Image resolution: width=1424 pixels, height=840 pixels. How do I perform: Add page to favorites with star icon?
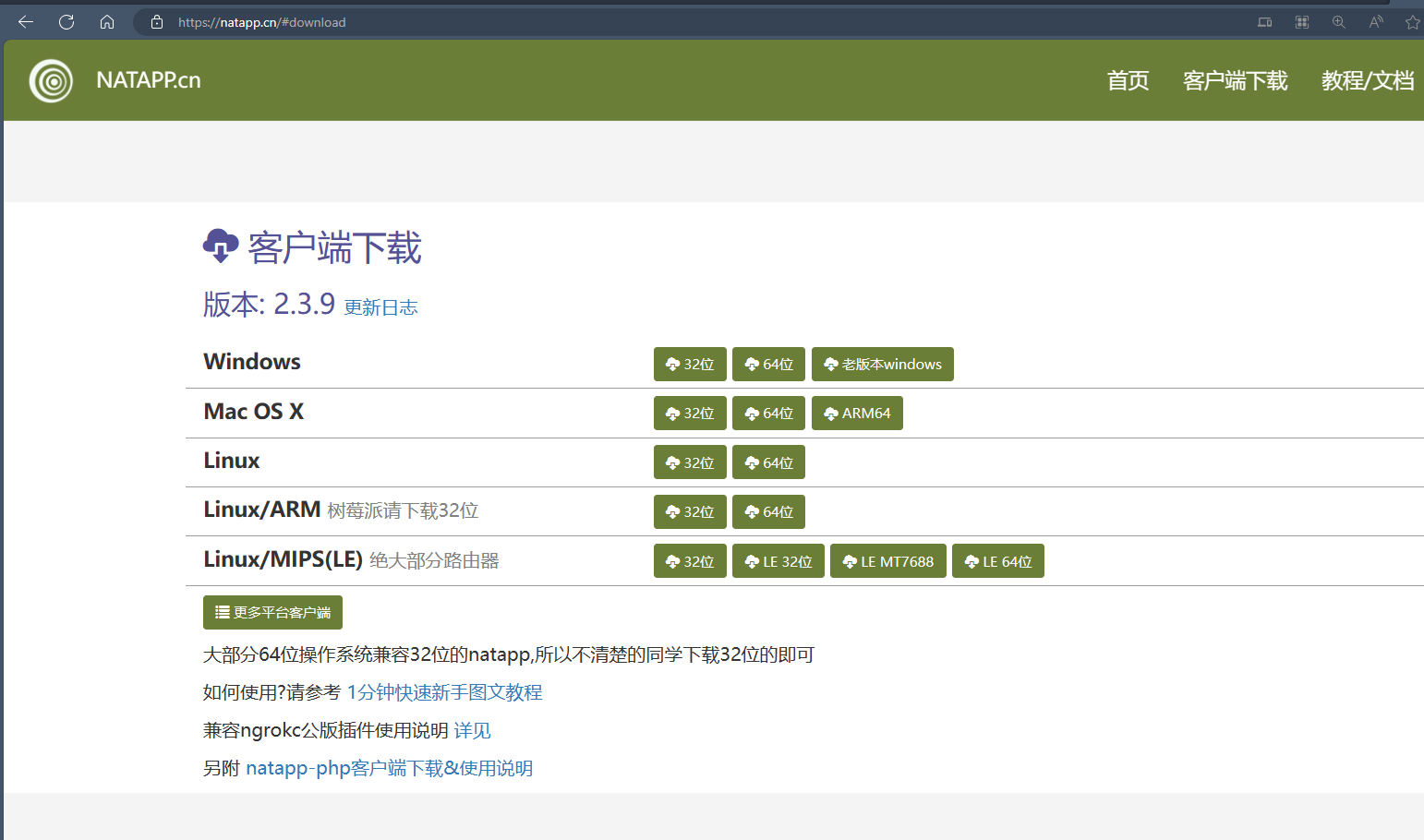pos(1413,22)
